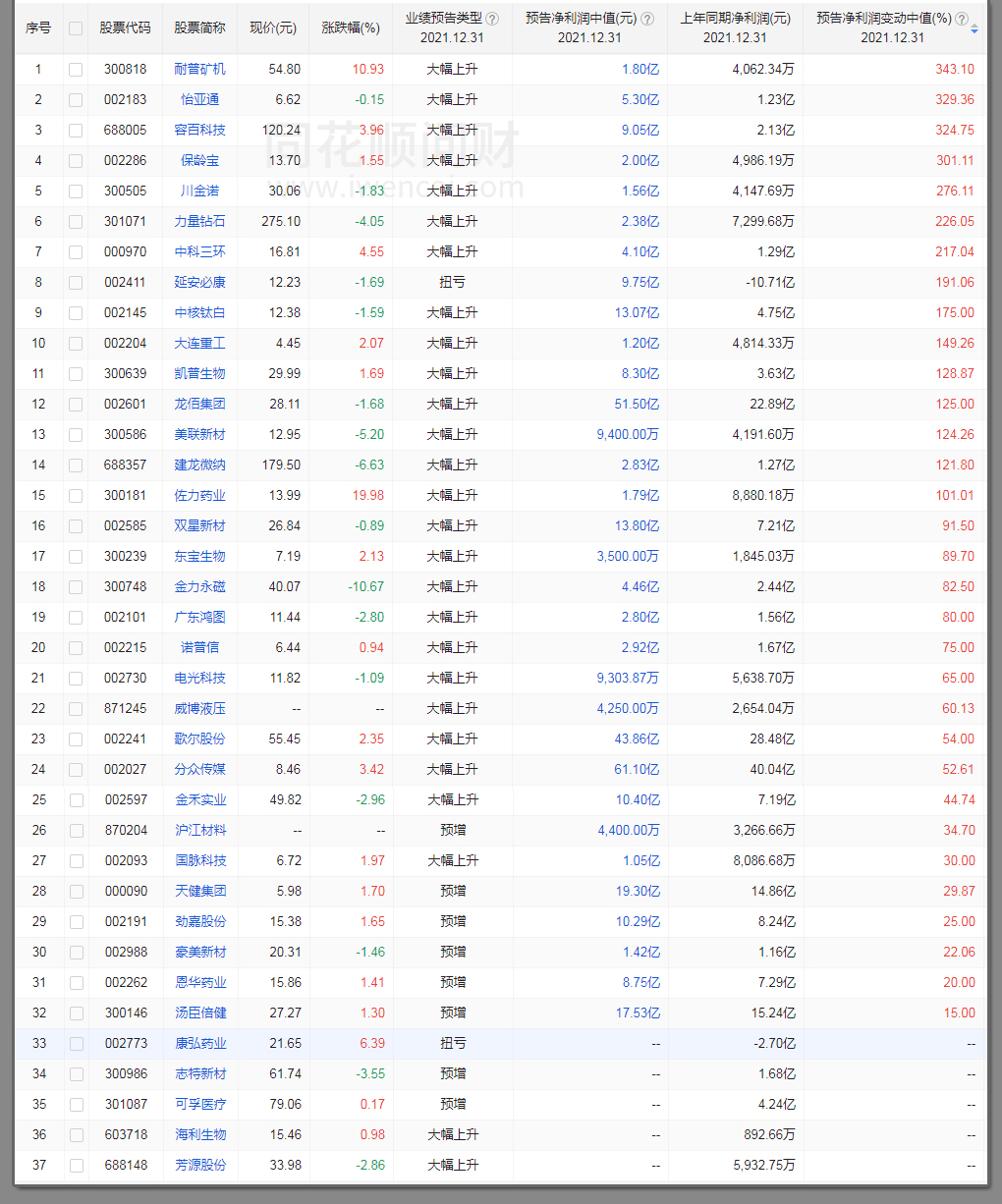Click the change value 19.98

pos(368,495)
